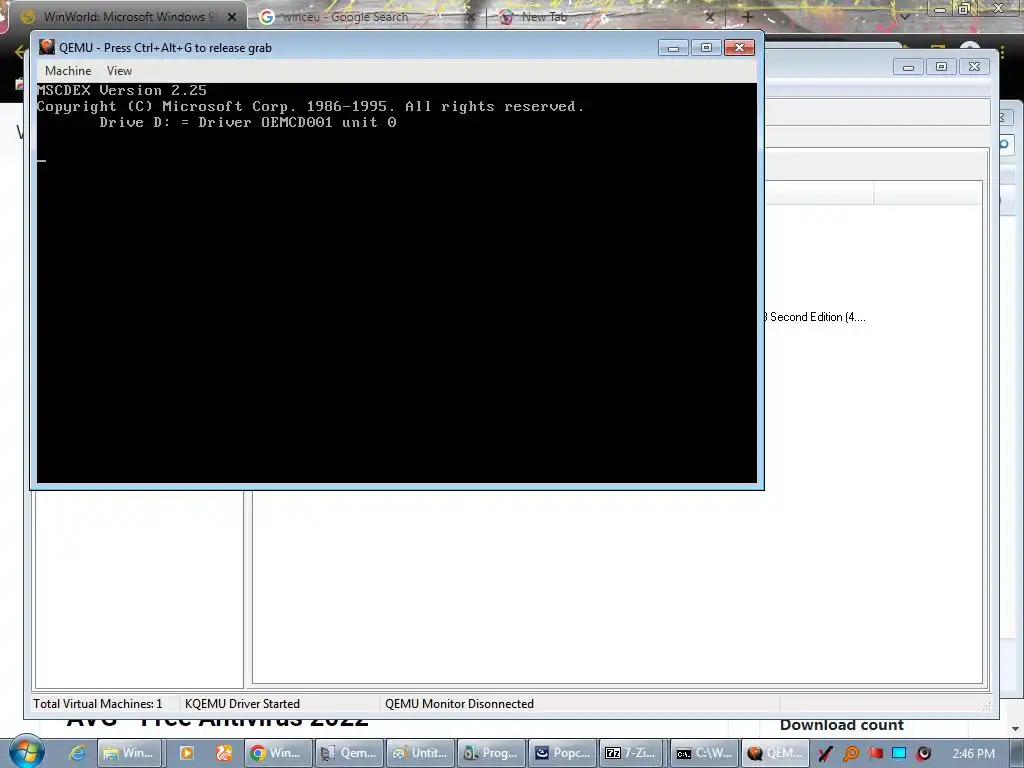Image resolution: width=1024 pixels, height=768 pixels.
Task: Switch to the WinWorld Microsoft Windows browser tab
Action: (x=127, y=17)
